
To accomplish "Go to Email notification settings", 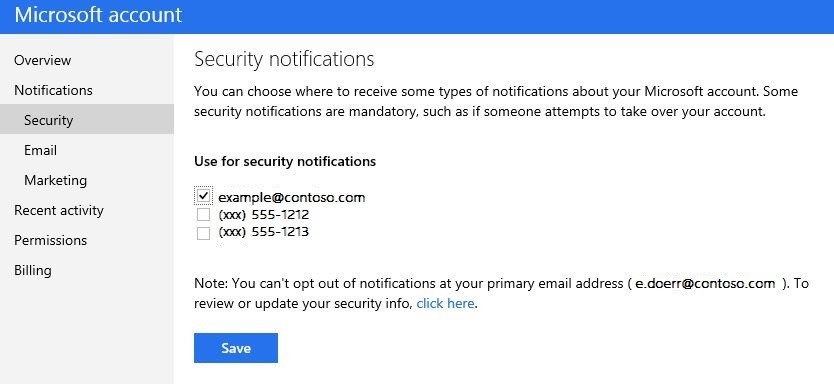I will (40, 150).
